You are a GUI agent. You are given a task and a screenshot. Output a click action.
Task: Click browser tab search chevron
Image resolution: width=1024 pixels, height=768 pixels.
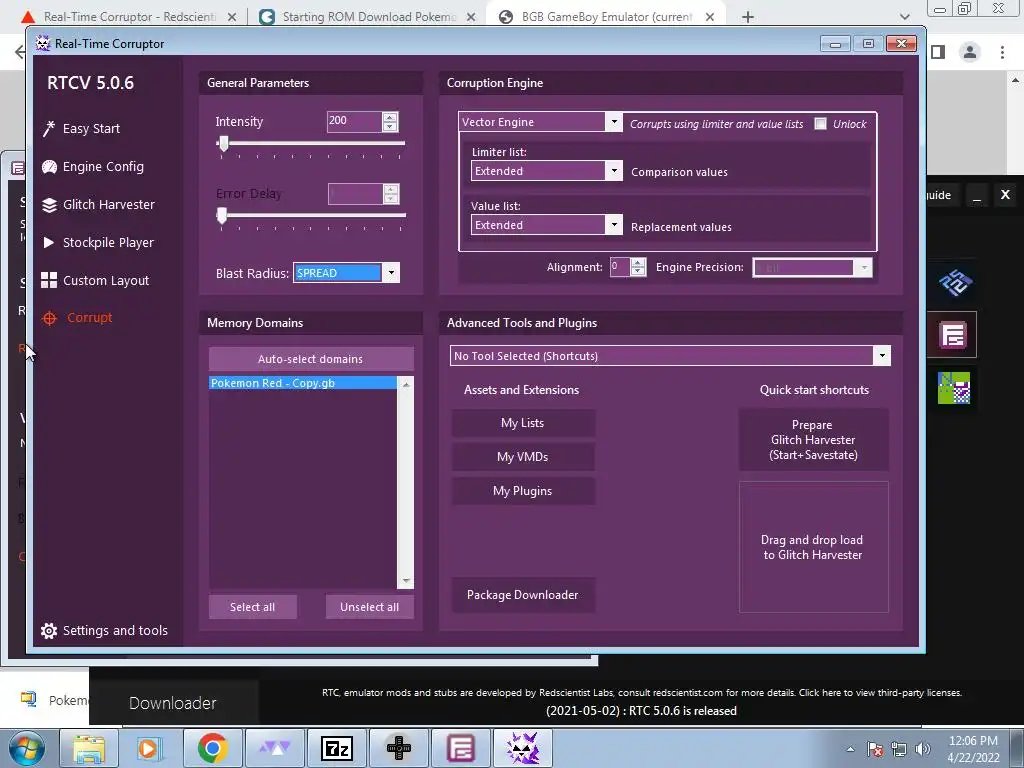pos(904,17)
